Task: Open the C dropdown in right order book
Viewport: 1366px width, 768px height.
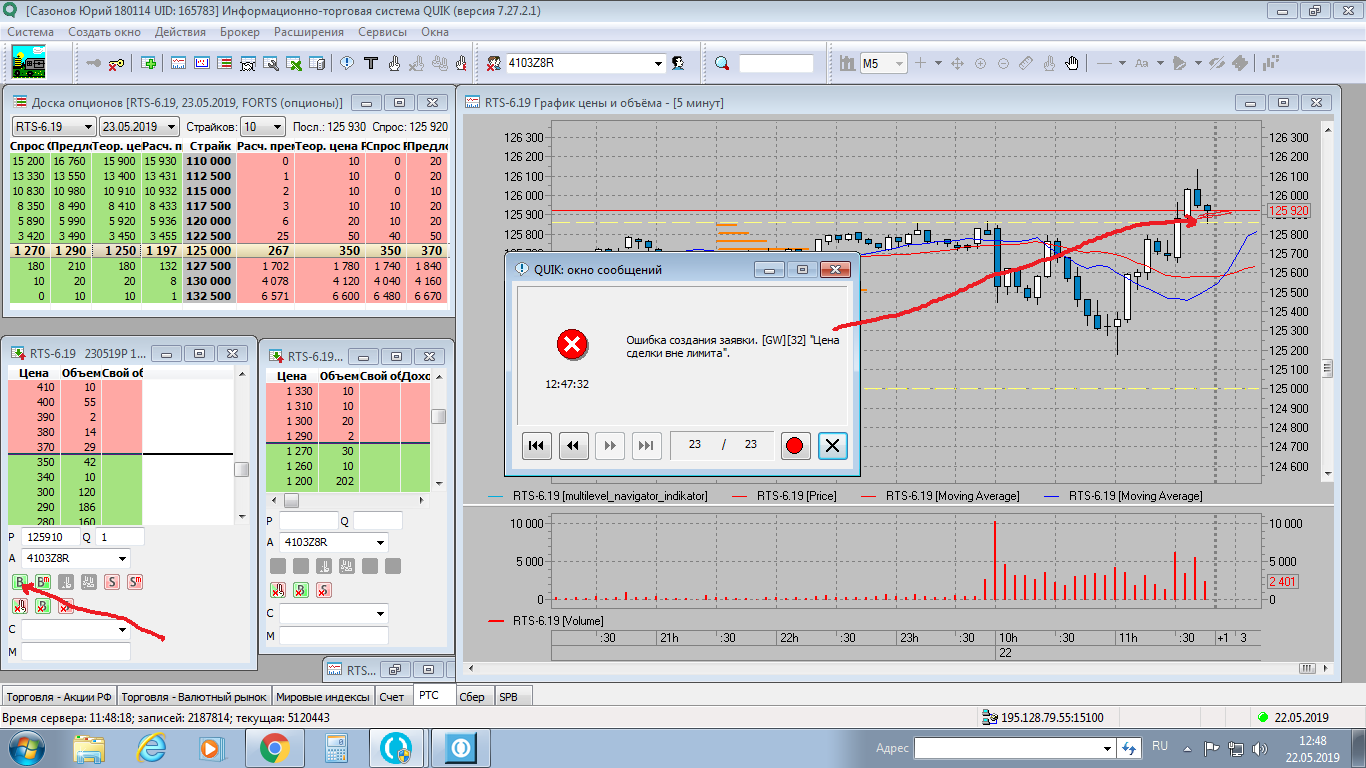Action: click(381, 613)
